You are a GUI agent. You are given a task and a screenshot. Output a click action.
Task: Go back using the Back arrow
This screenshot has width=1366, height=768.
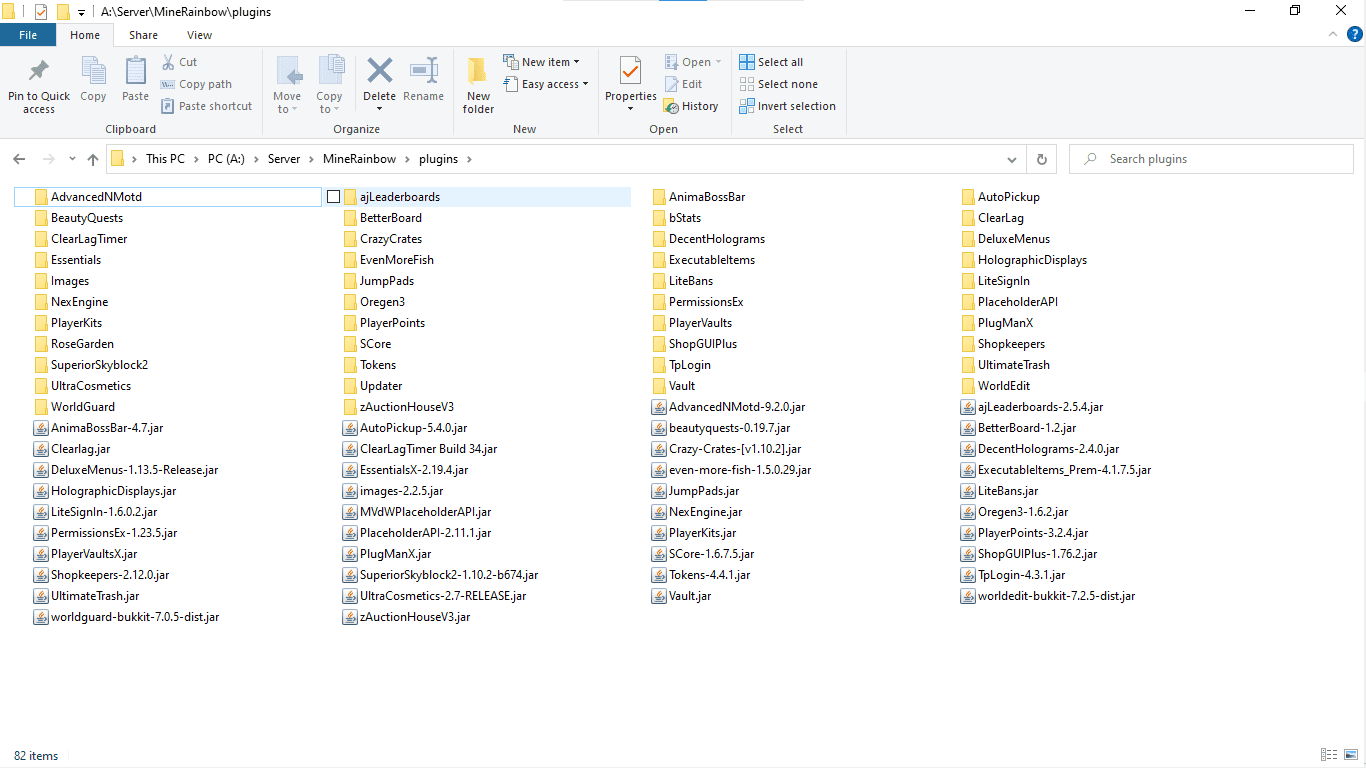pos(19,159)
